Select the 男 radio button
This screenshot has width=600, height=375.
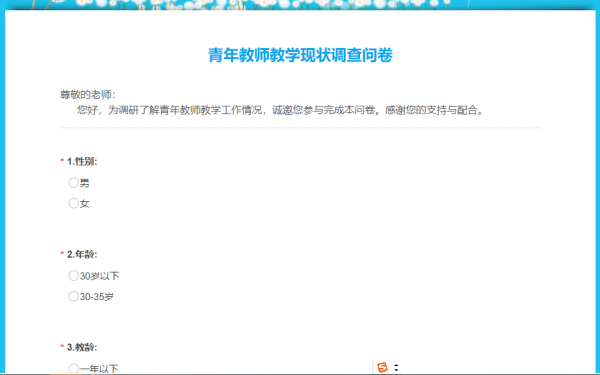point(73,183)
